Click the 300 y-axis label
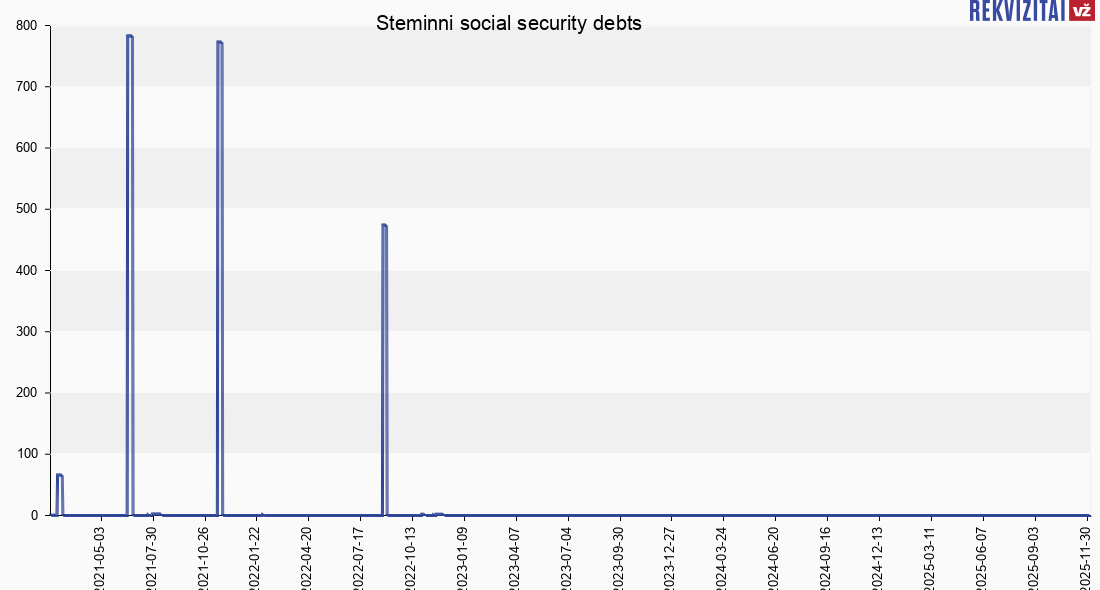Image resolution: width=1100 pixels, height=590 pixels. pos(27,332)
